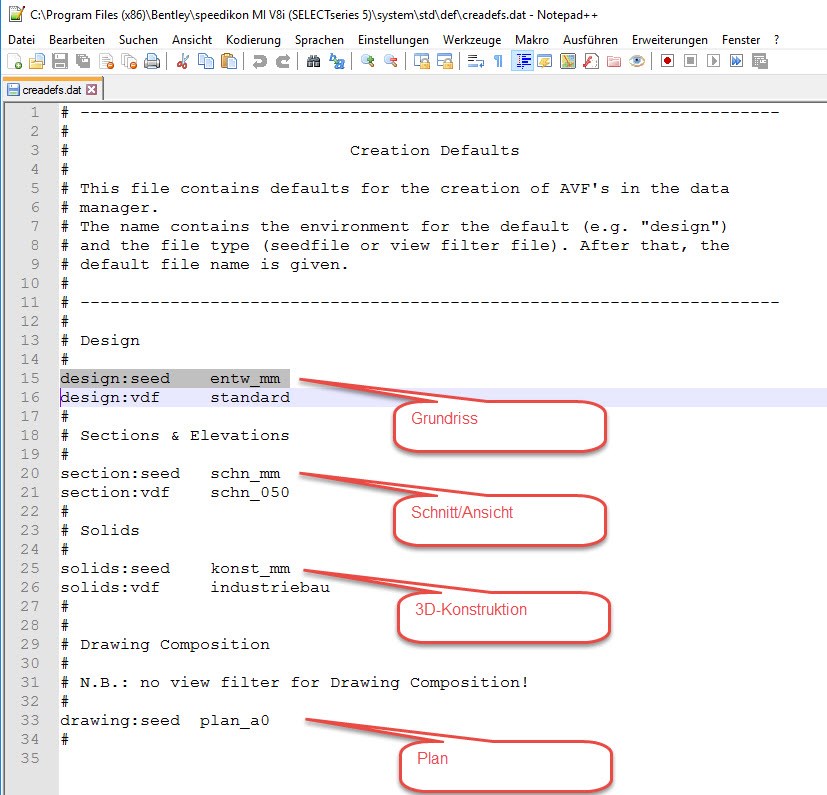
Task: Open the ? help menu
Action: point(776,40)
